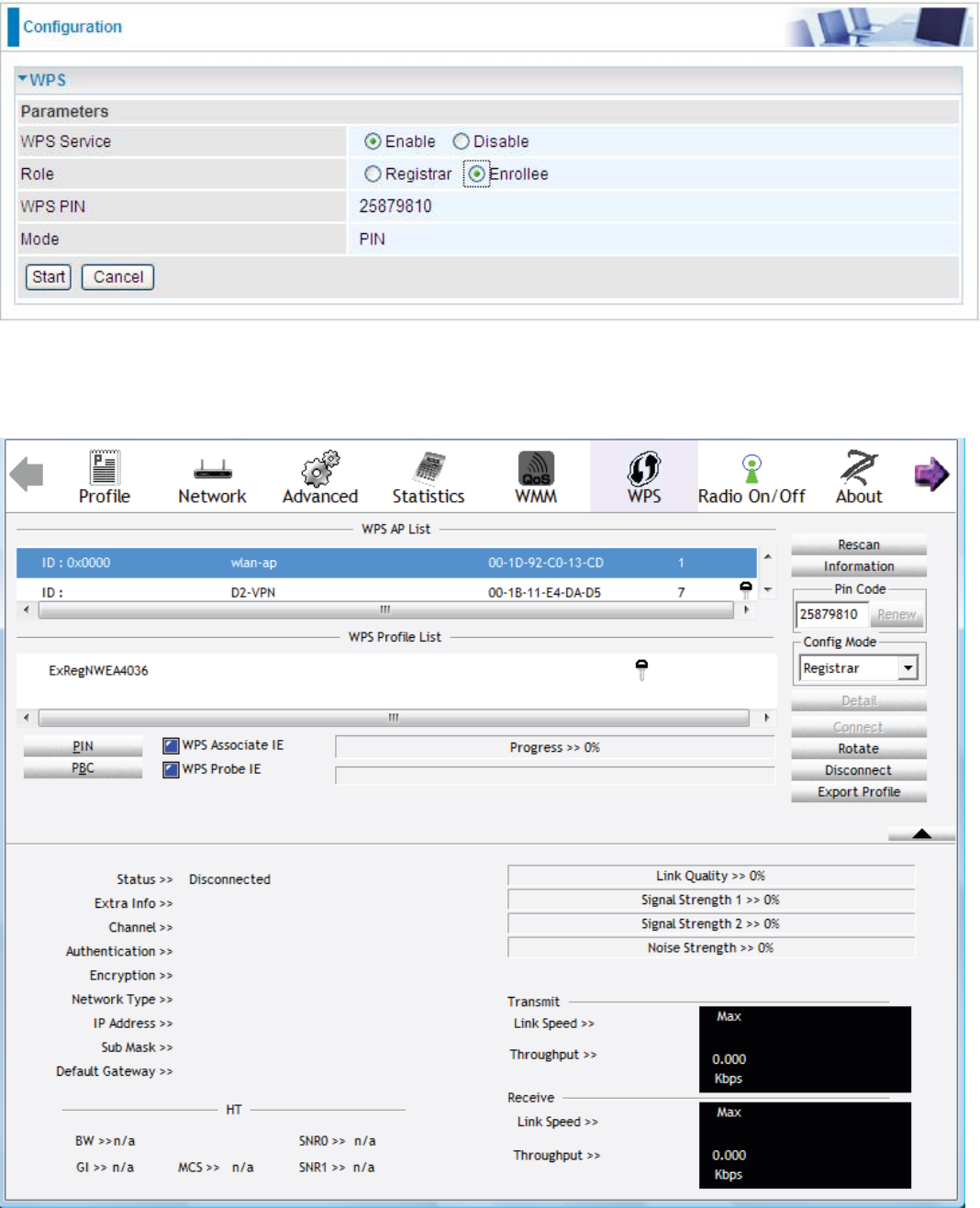
Task: Toggle the WPS Associate IE checkbox
Action: click(x=171, y=745)
